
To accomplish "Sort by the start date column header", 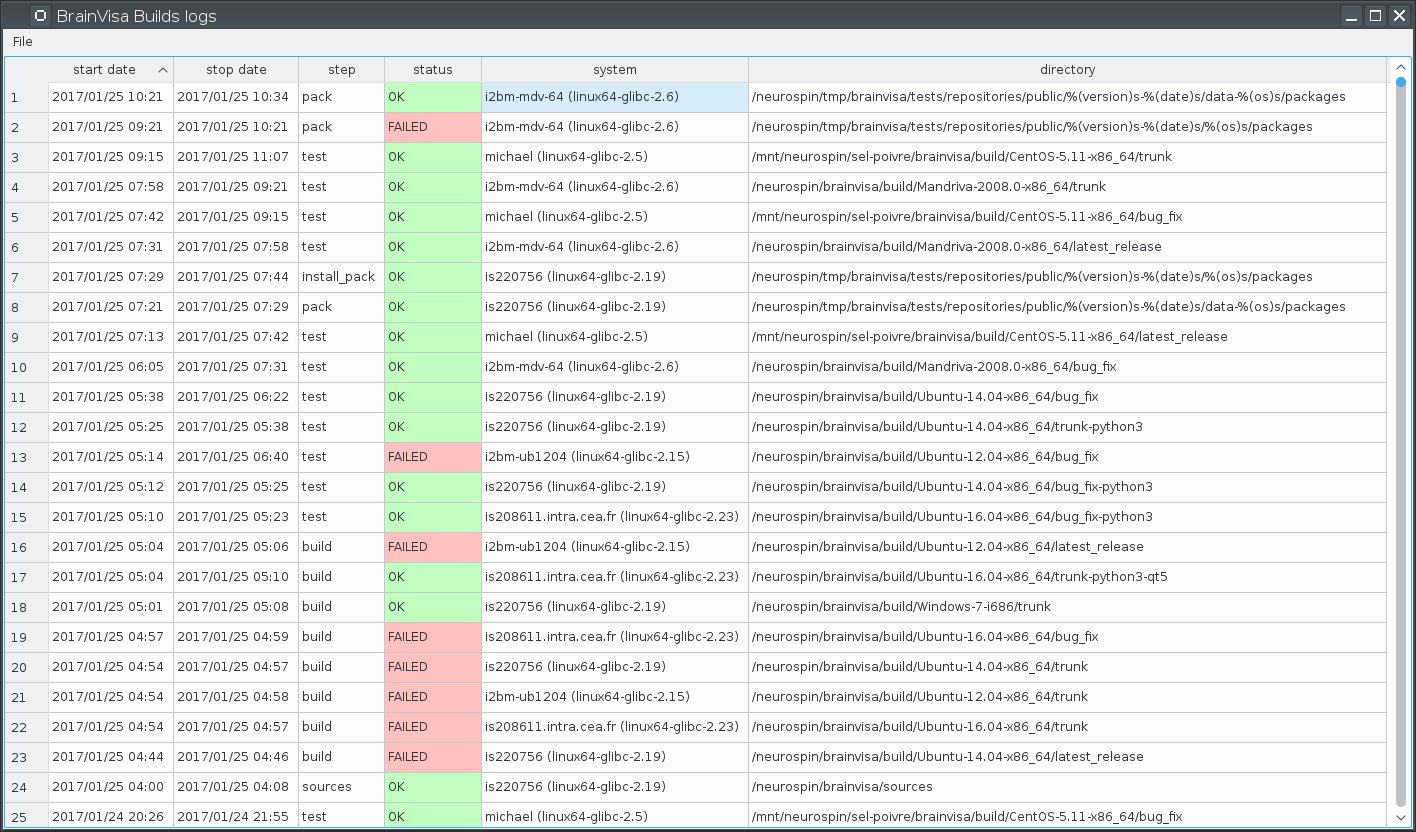I will click(x=110, y=70).
